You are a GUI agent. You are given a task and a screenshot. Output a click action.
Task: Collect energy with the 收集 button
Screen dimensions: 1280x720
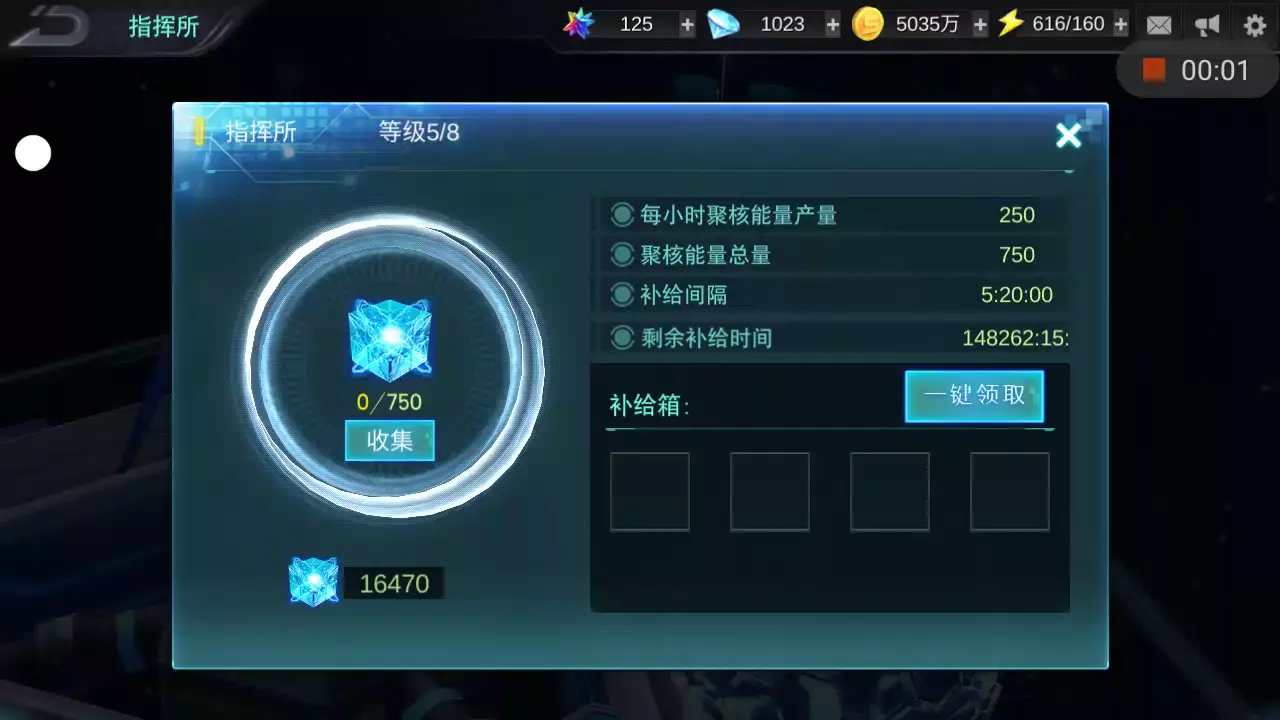390,440
